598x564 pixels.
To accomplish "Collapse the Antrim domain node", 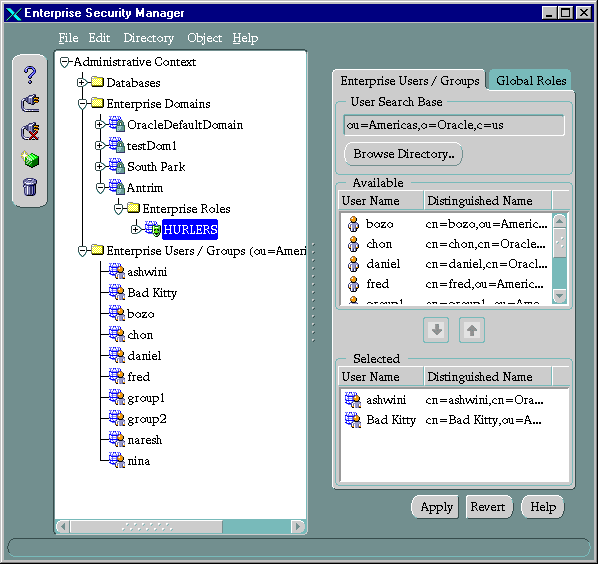I will (x=100, y=188).
